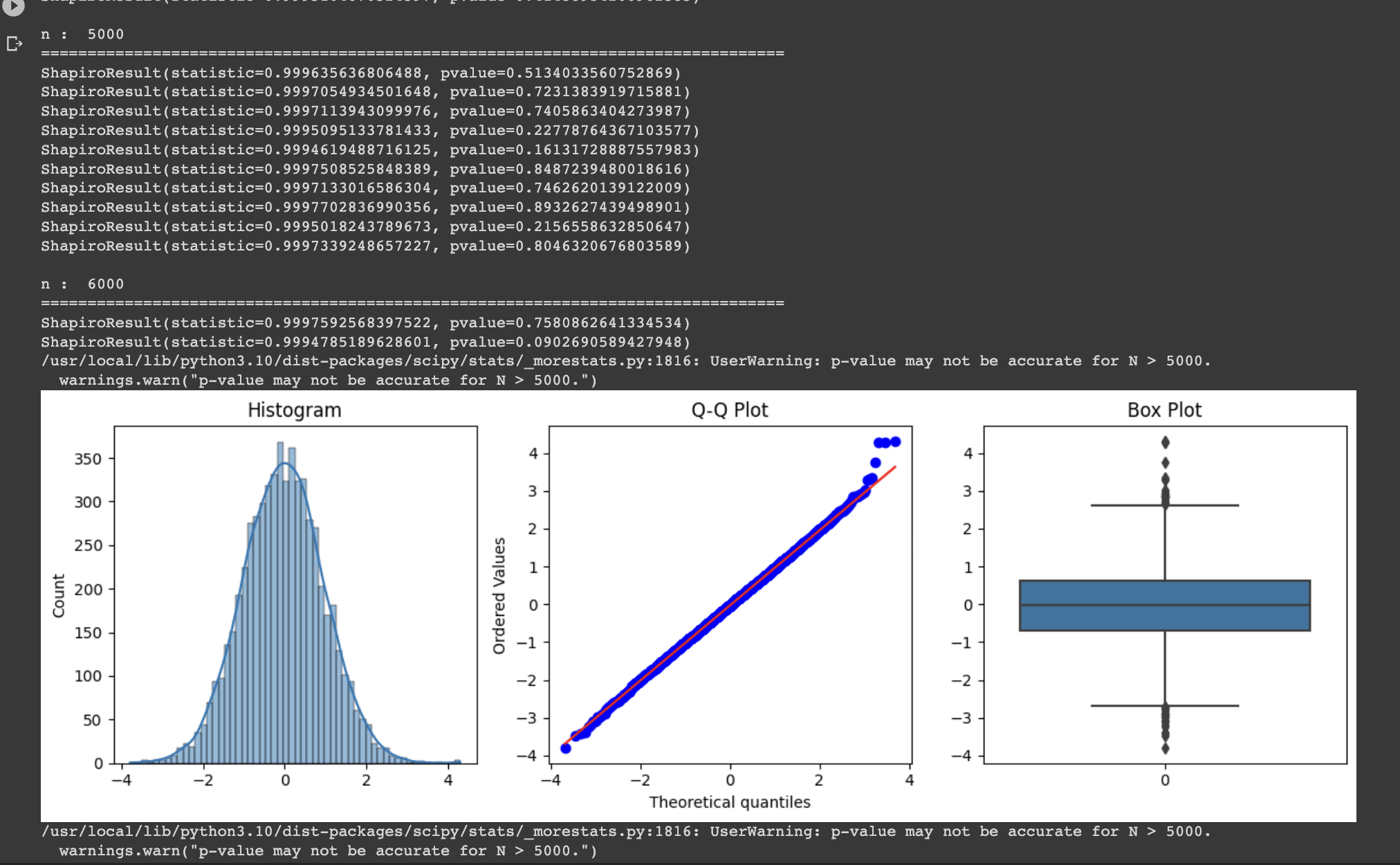The height and width of the screenshot is (865, 1400).
Task: Click the Box Plot title
Action: coord(1164,410)
